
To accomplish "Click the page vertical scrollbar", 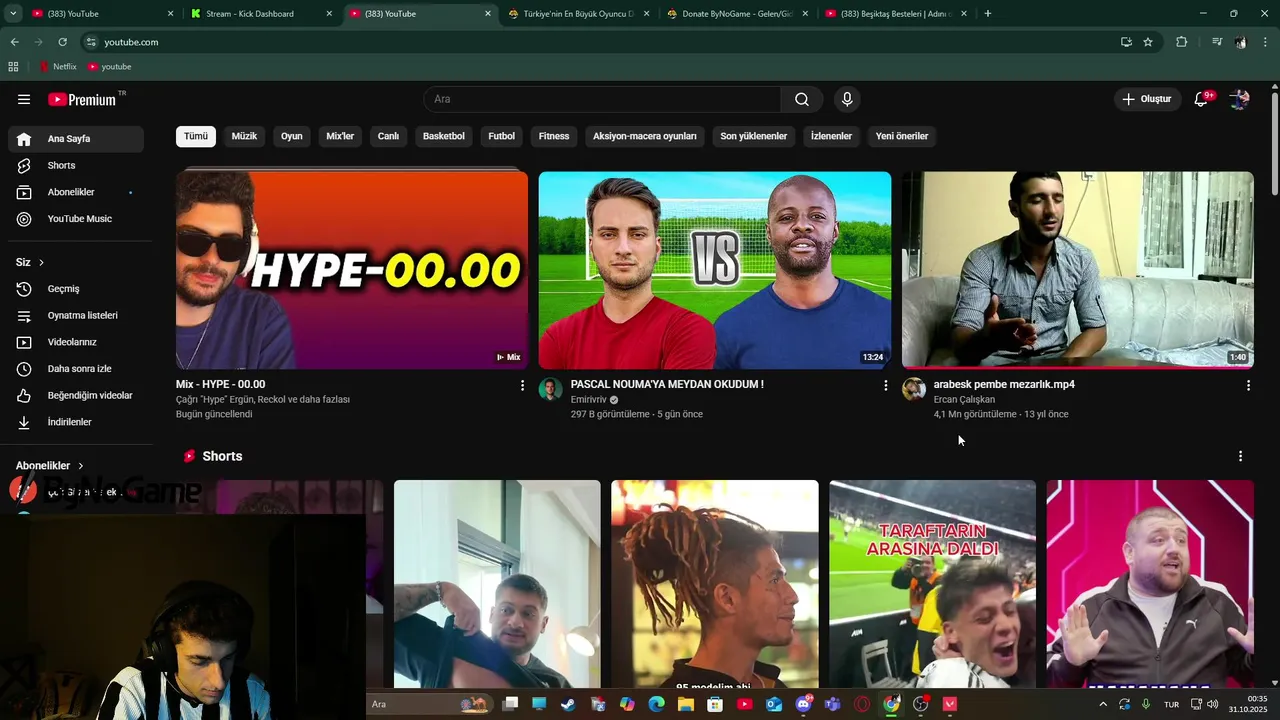I will 1275,143.
